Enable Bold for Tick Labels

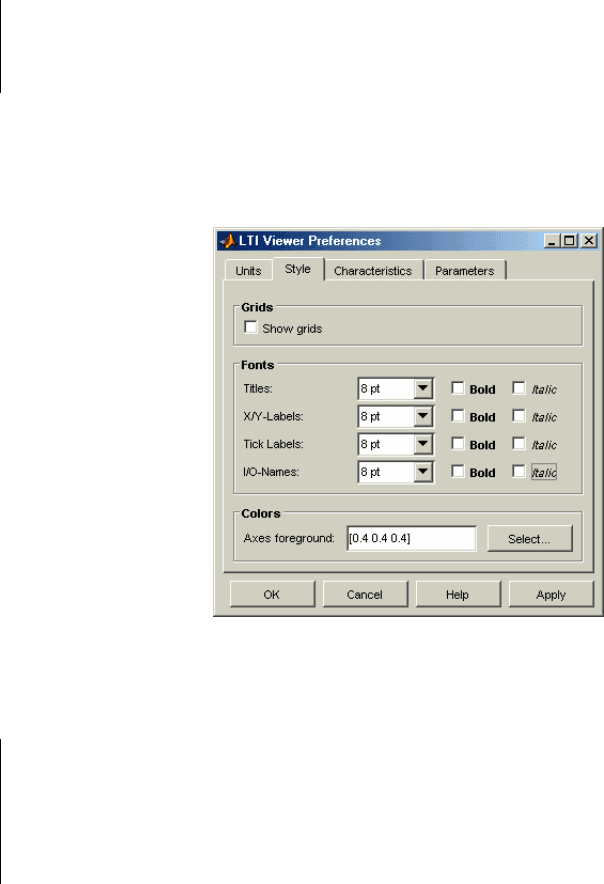point(457,443)
